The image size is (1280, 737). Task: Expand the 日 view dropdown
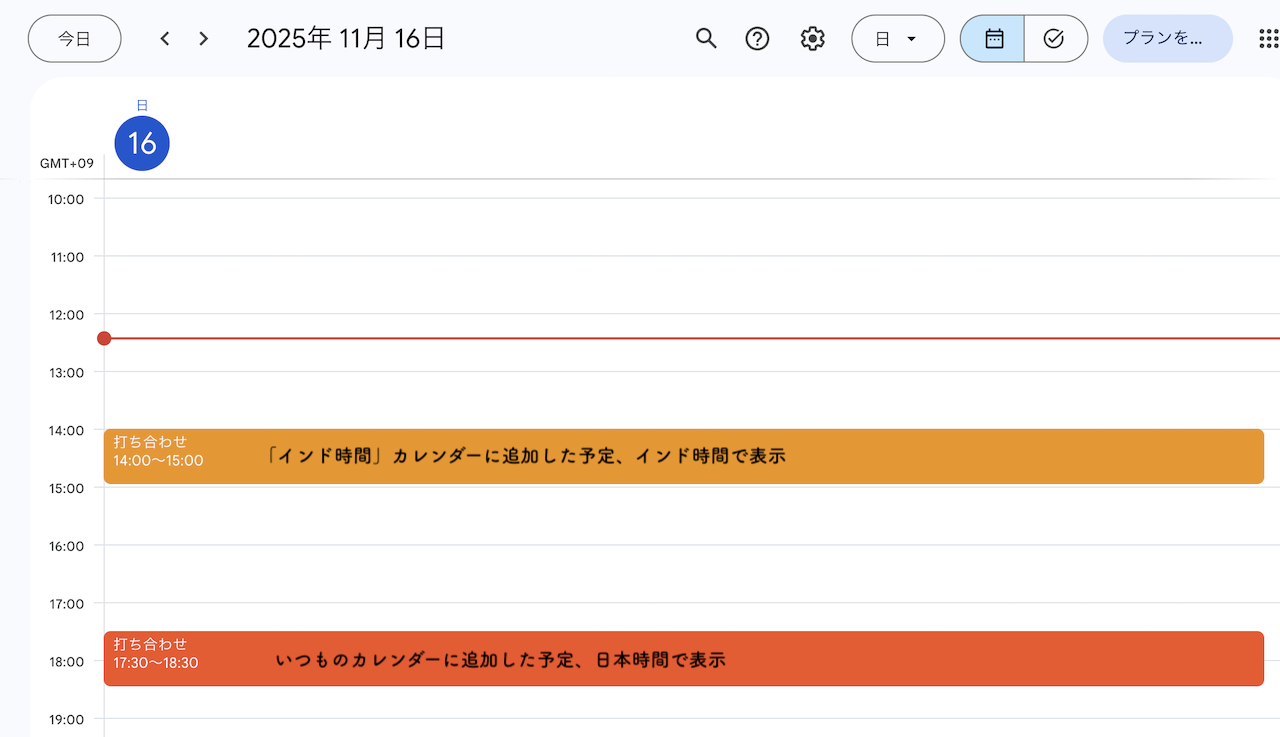[897, 39]
